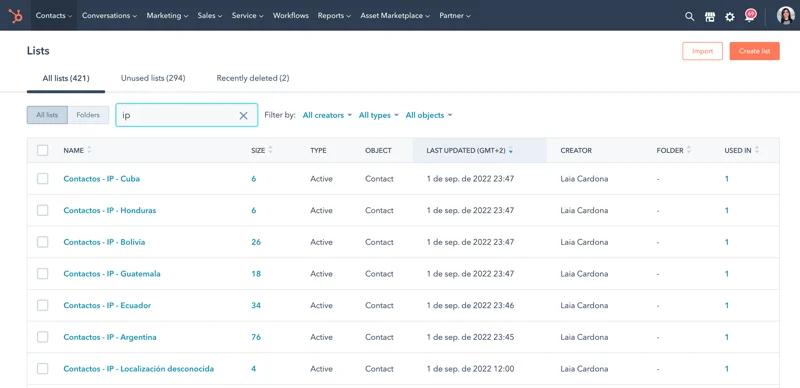
Task: Click the HubSpot sprocket logo
Action: tap(15, 16)
